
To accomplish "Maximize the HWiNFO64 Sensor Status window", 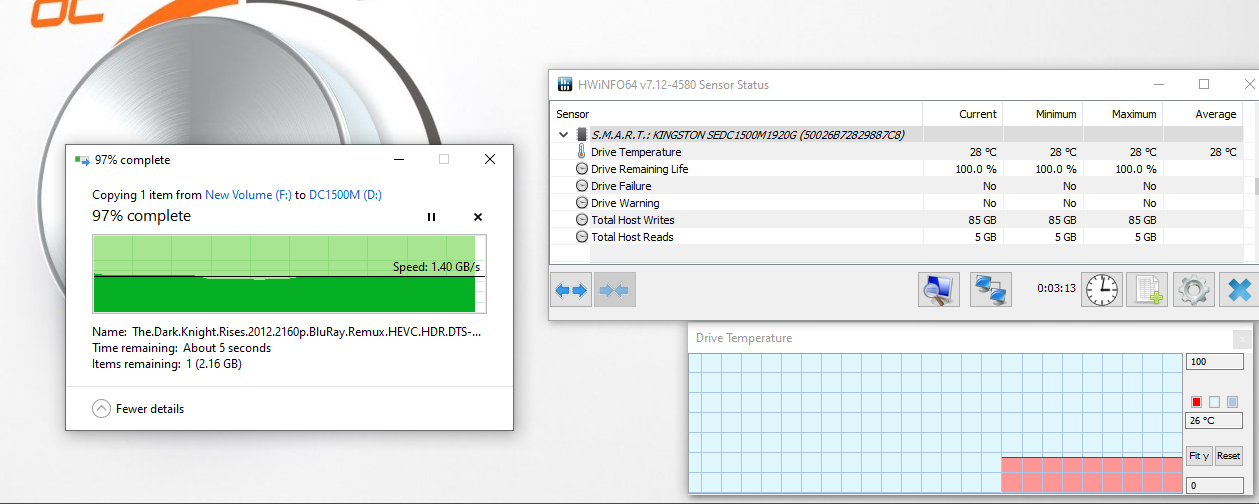I will click(x=1204, y=85).
